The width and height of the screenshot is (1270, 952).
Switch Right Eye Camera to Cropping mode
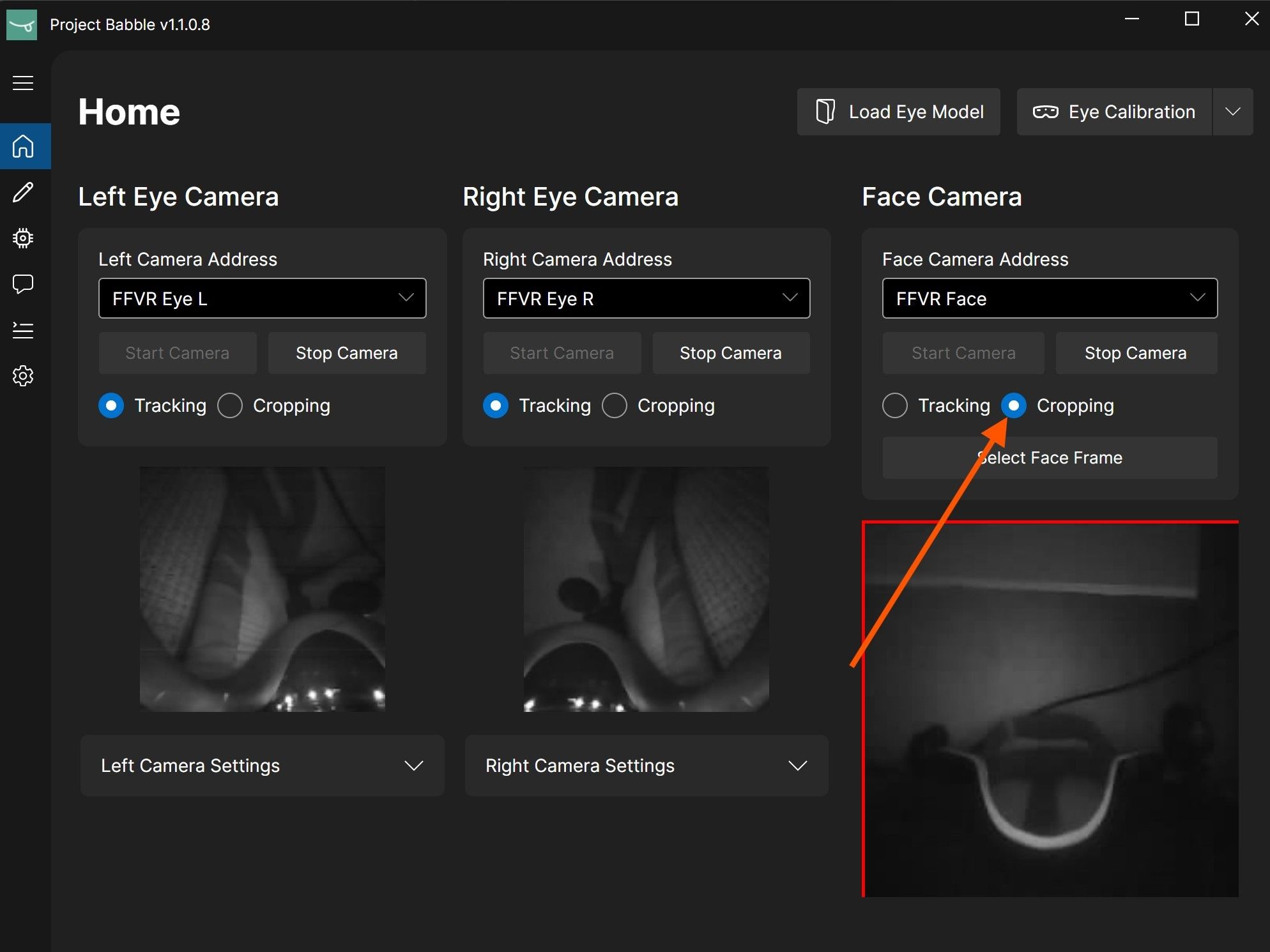pos(615,405)
